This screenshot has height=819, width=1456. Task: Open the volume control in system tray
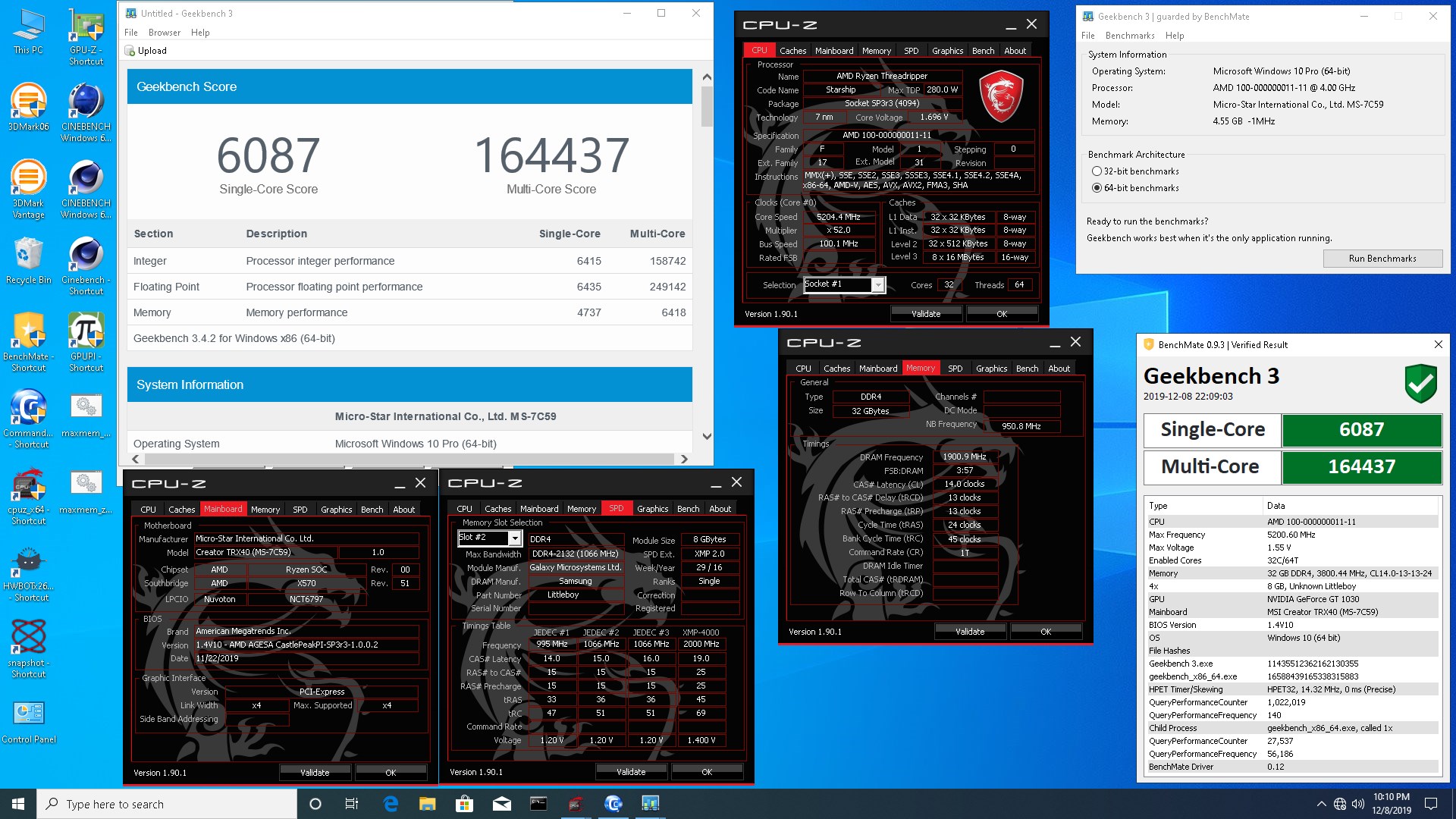[1358, 804]
